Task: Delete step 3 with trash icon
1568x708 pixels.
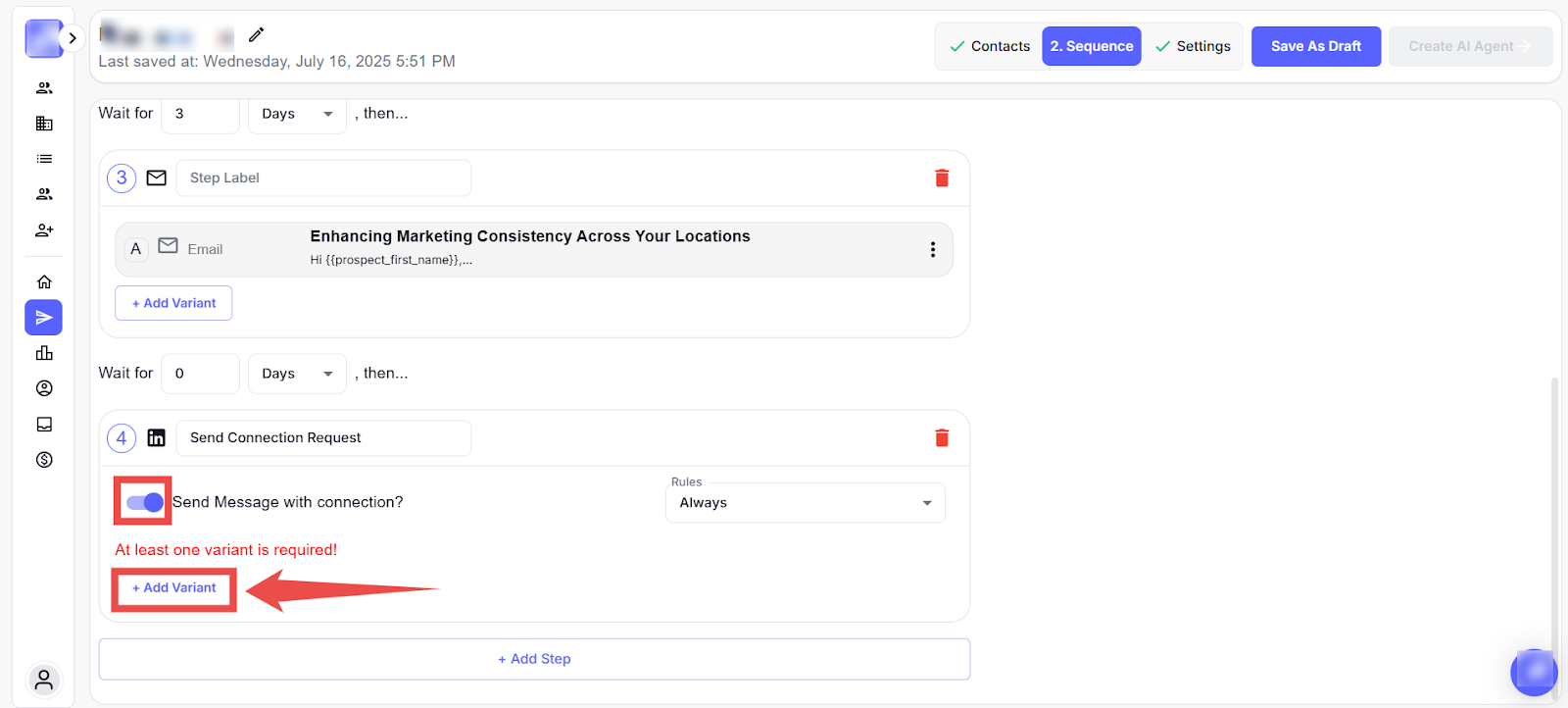Action: [941, 177]
